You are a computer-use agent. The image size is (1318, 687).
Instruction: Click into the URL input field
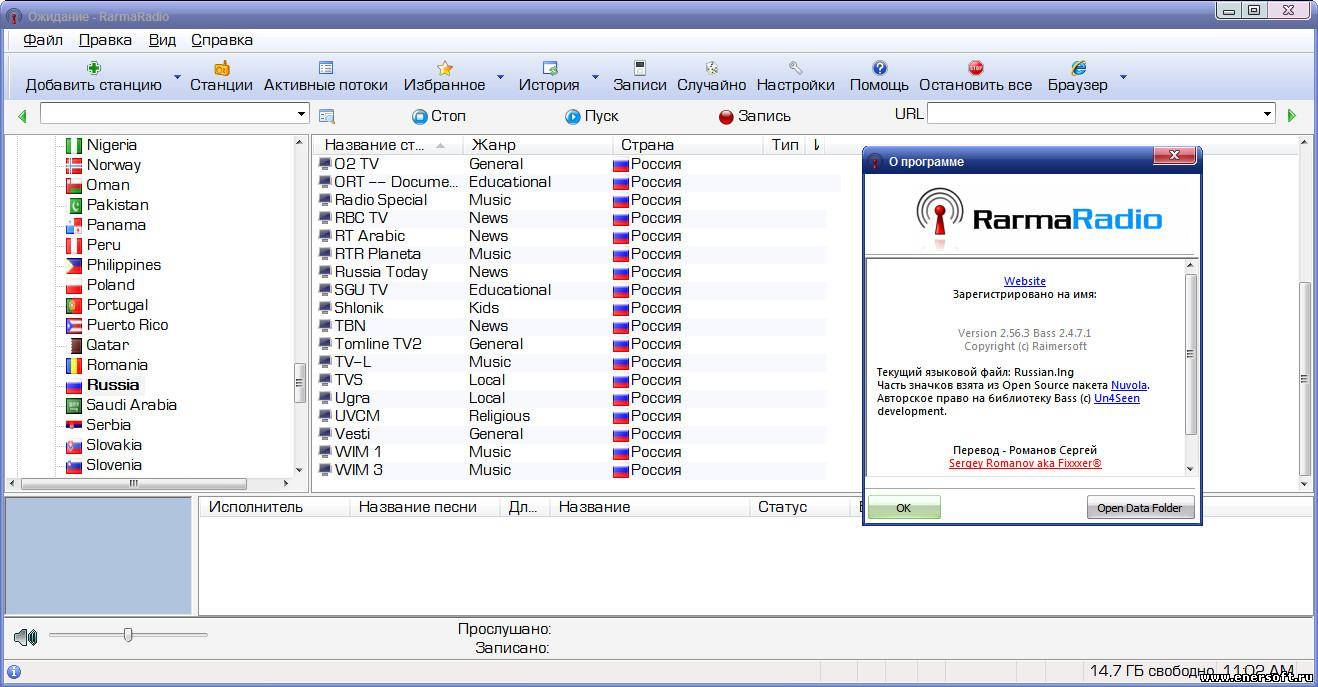coord(1094,114)
